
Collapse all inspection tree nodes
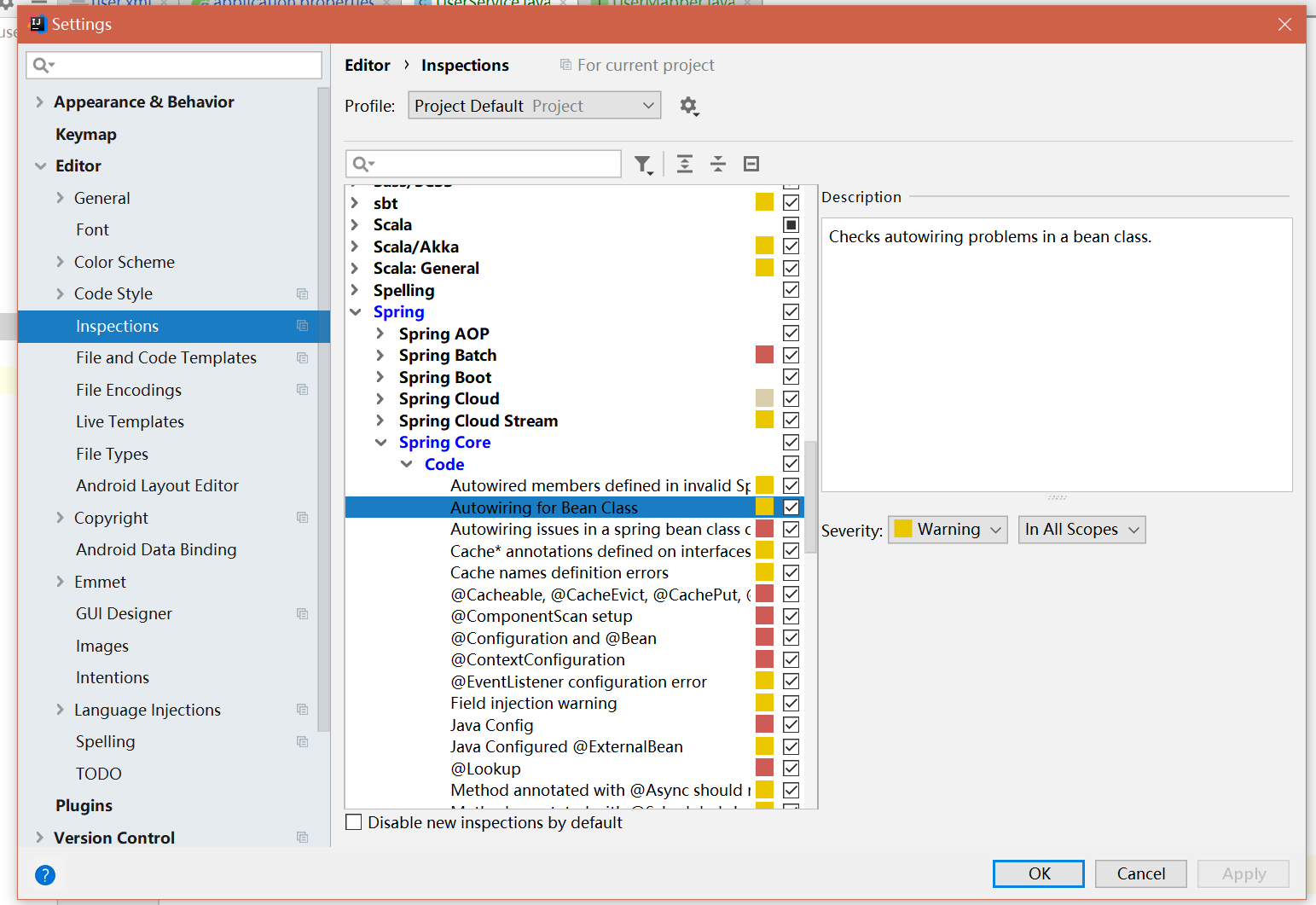point(718,164)
